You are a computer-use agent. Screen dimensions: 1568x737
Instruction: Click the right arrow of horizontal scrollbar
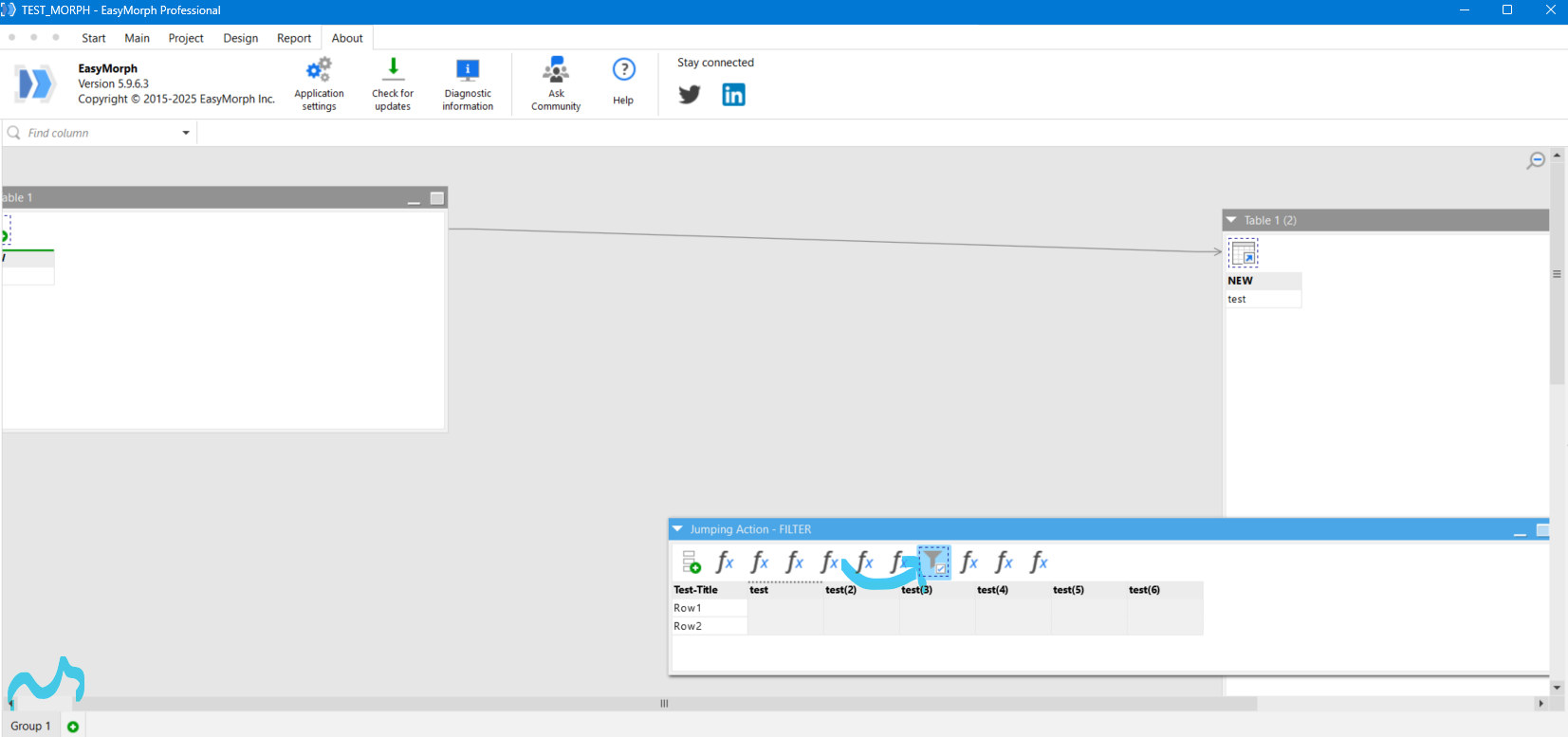(1540, 704)
